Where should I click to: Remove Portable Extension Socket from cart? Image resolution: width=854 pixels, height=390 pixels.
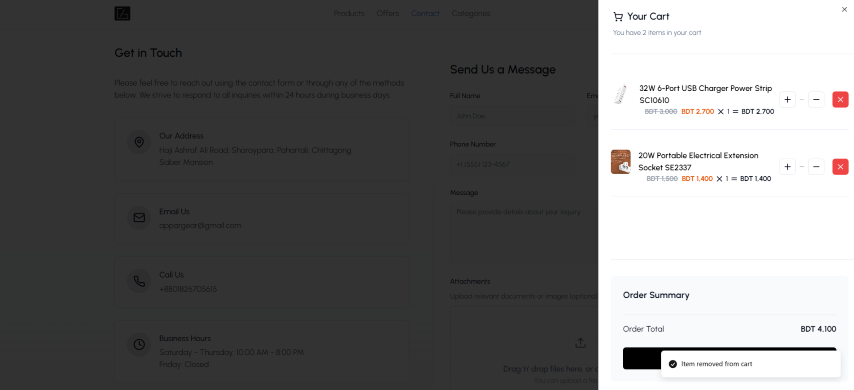coord(840,167)
